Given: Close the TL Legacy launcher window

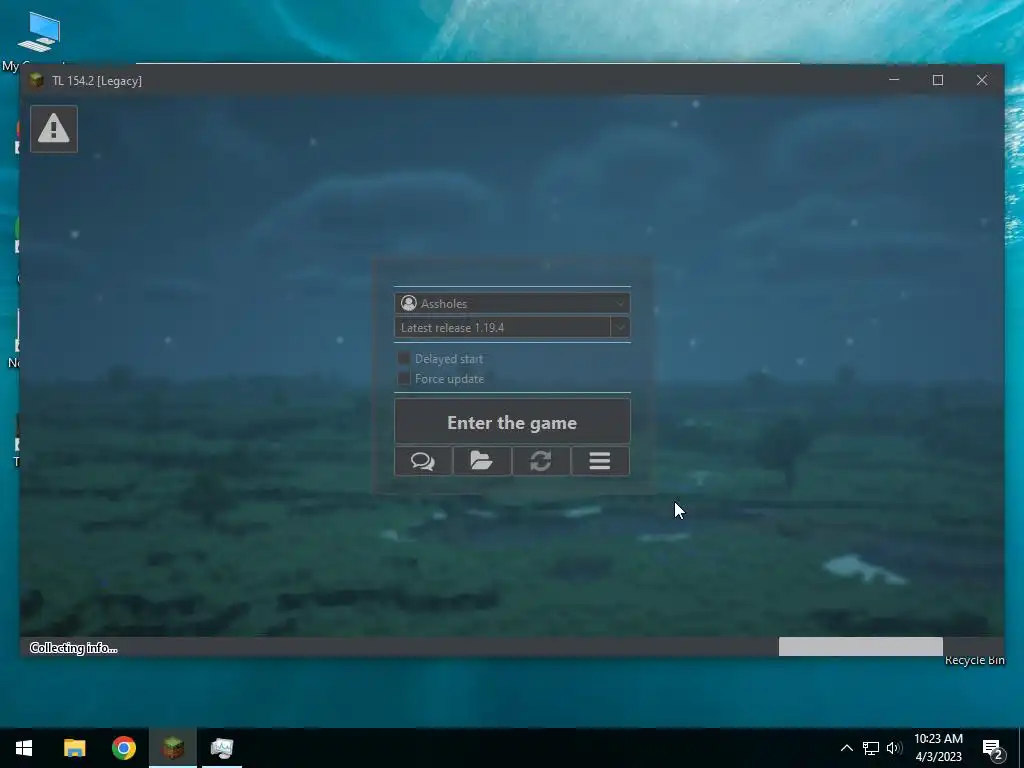Looking at the screenshot, I should pos(982,80).
